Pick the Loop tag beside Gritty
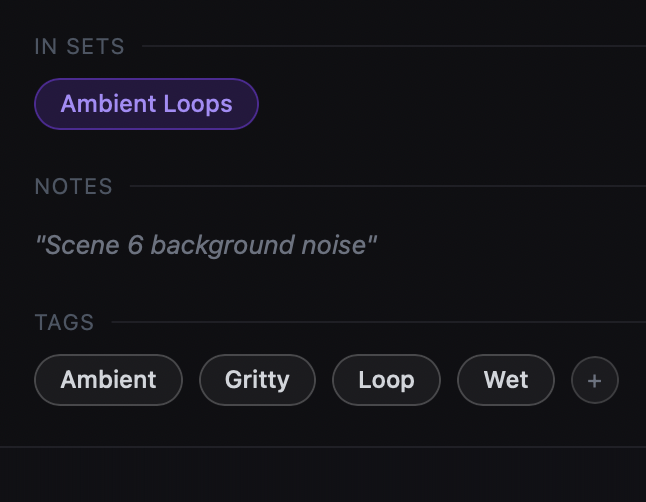 386,380
